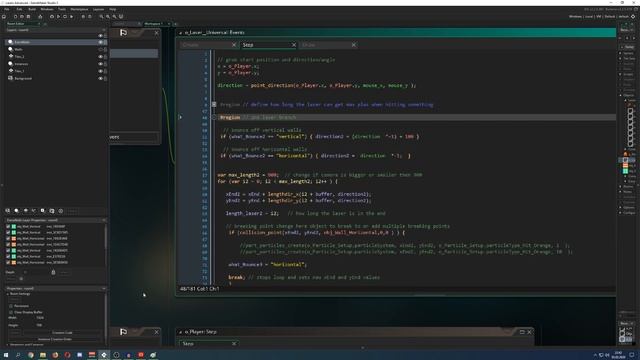Click the create asset layer icon
The height and width of the screenshot is (360, 640).
click(x=43, y=211)
